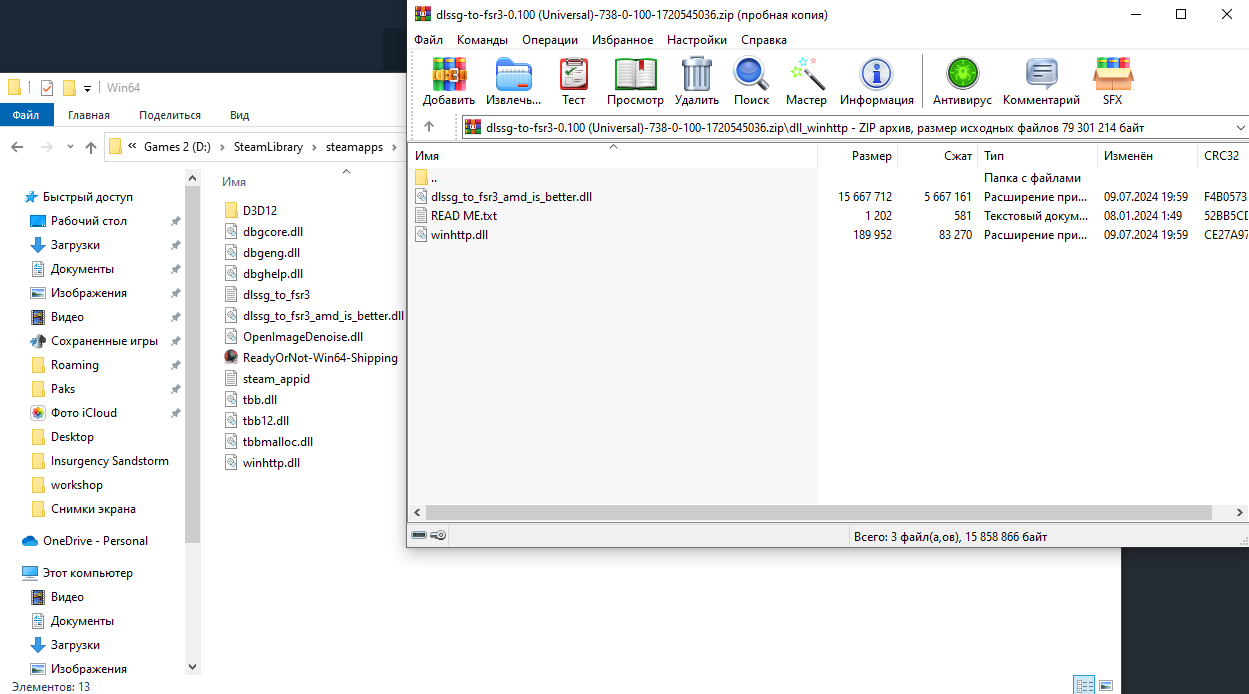Open Избранное menu in WinRAR
Image resolution: width=1249 pixels, height=694 pixels.
(622, 40)
